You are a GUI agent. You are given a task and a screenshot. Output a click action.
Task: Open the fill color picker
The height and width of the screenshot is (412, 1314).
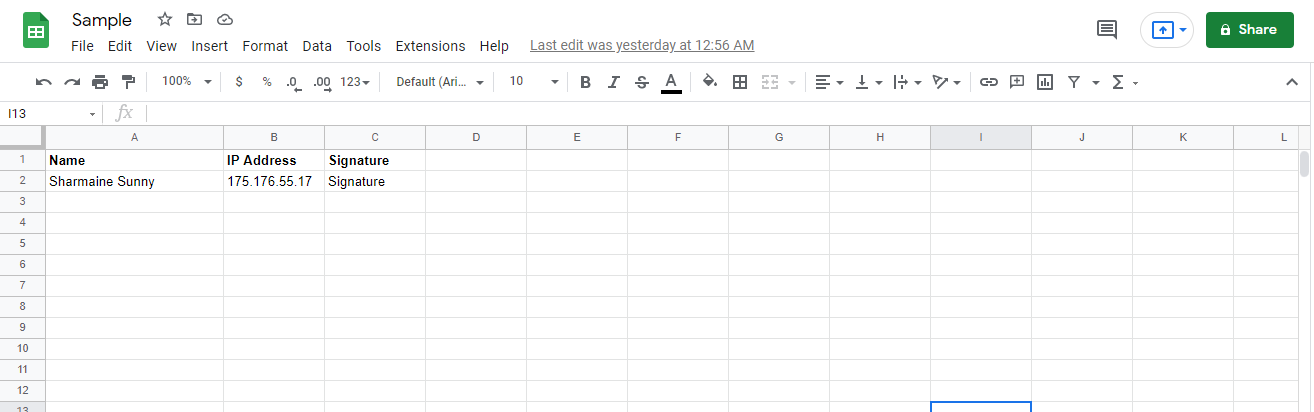pos(709,82)
